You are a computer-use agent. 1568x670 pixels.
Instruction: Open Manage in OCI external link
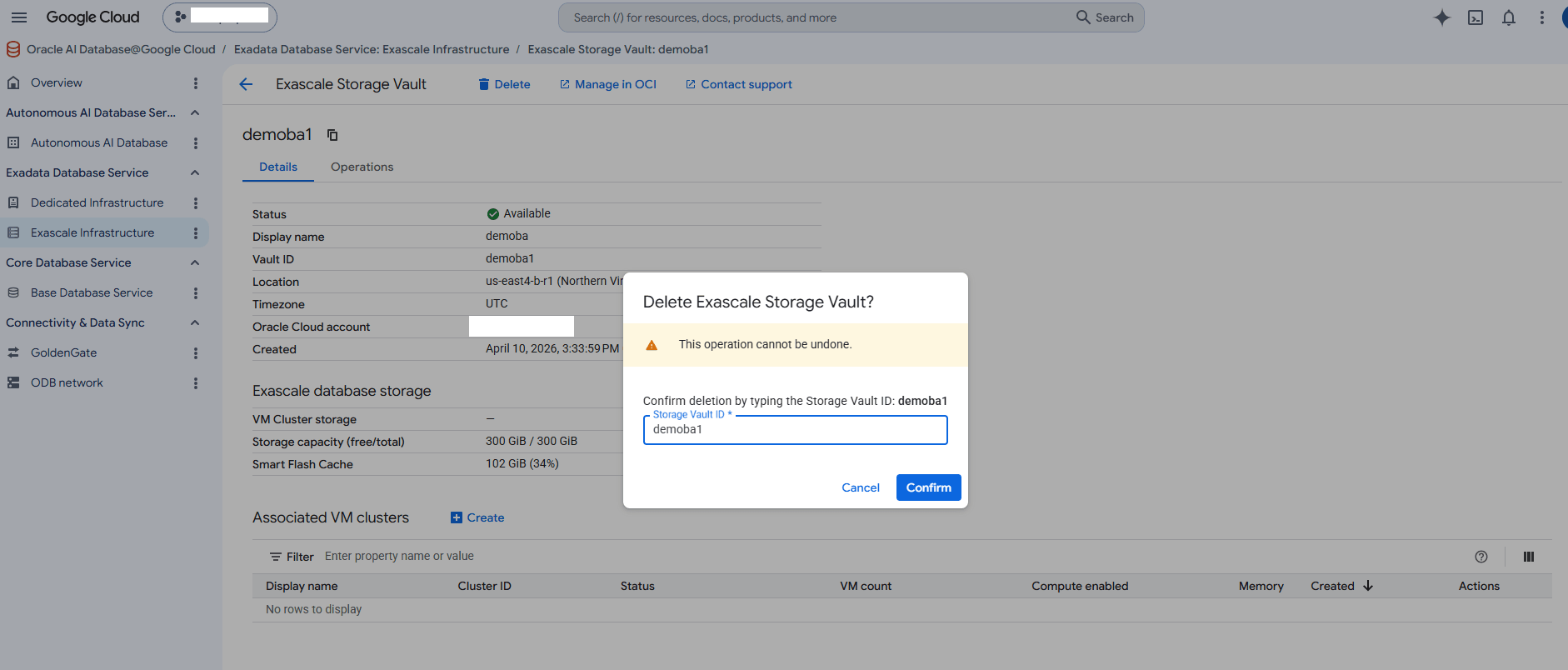click(x=608, y=84)
